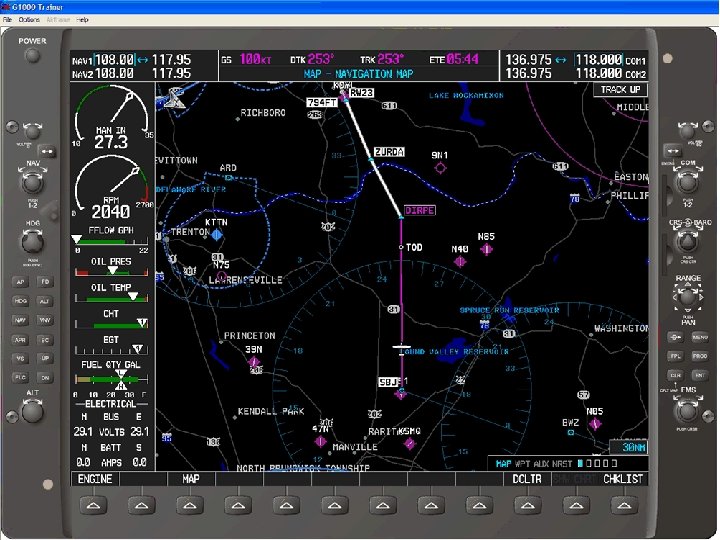Click the MENU key
The image size is (720, 540).
(700, 337)
